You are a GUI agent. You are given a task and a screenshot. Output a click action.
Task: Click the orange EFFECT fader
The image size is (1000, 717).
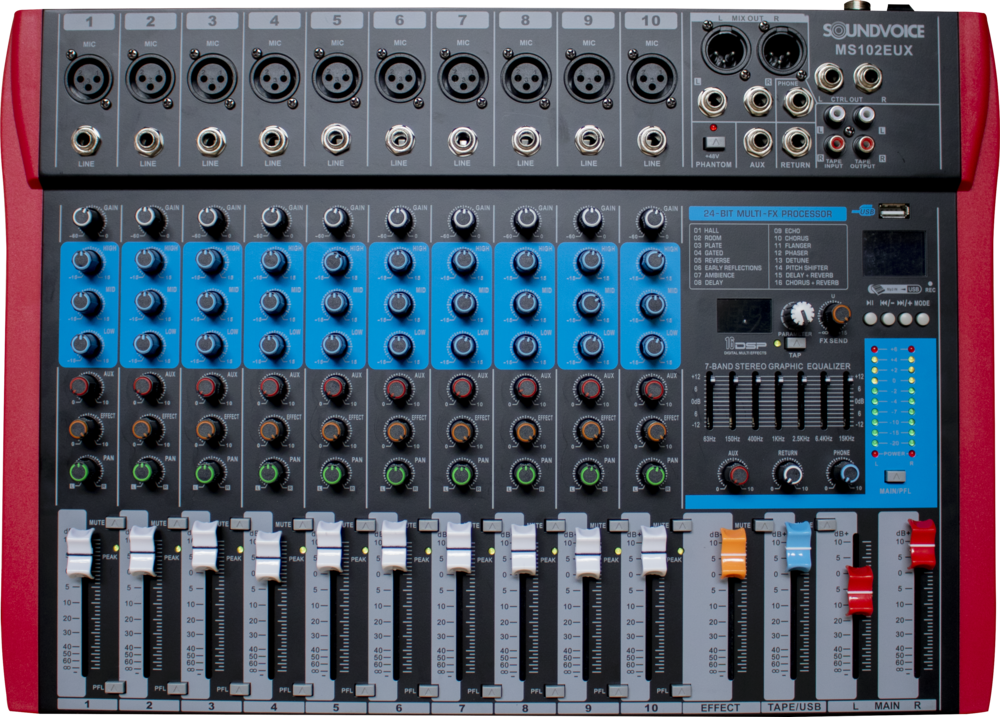tap(733, 553)
